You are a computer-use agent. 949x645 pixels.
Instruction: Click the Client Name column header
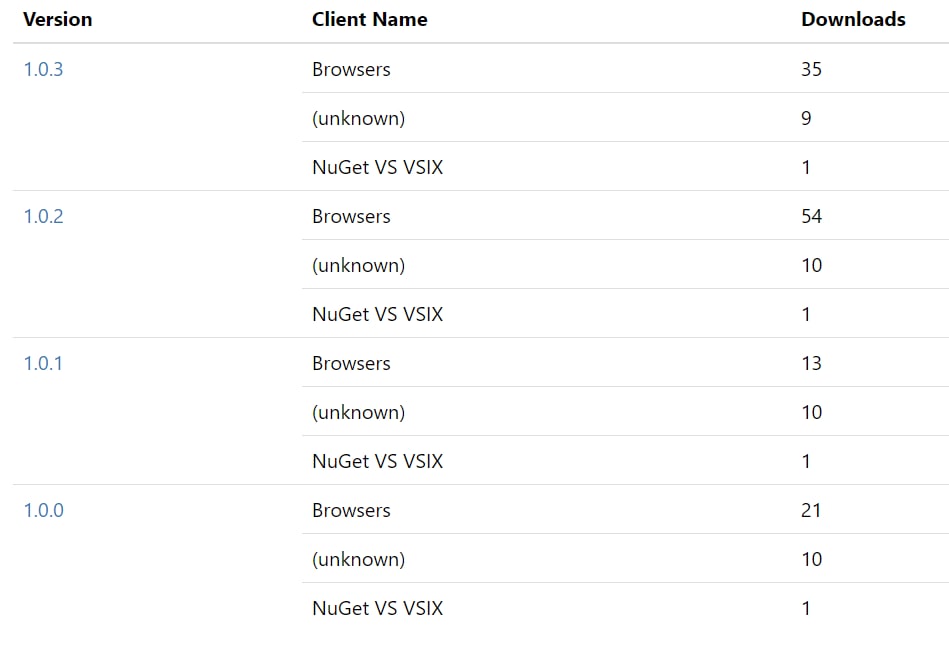pos(369,20)
